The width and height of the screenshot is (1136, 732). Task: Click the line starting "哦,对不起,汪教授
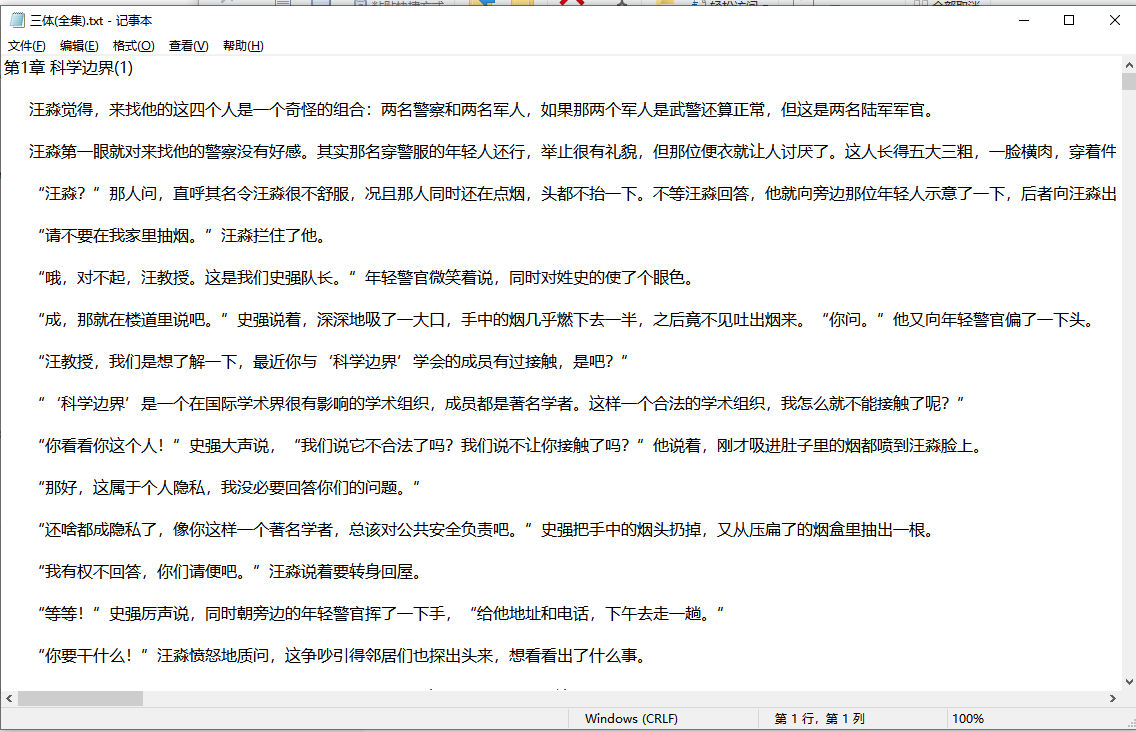point(369,278)
